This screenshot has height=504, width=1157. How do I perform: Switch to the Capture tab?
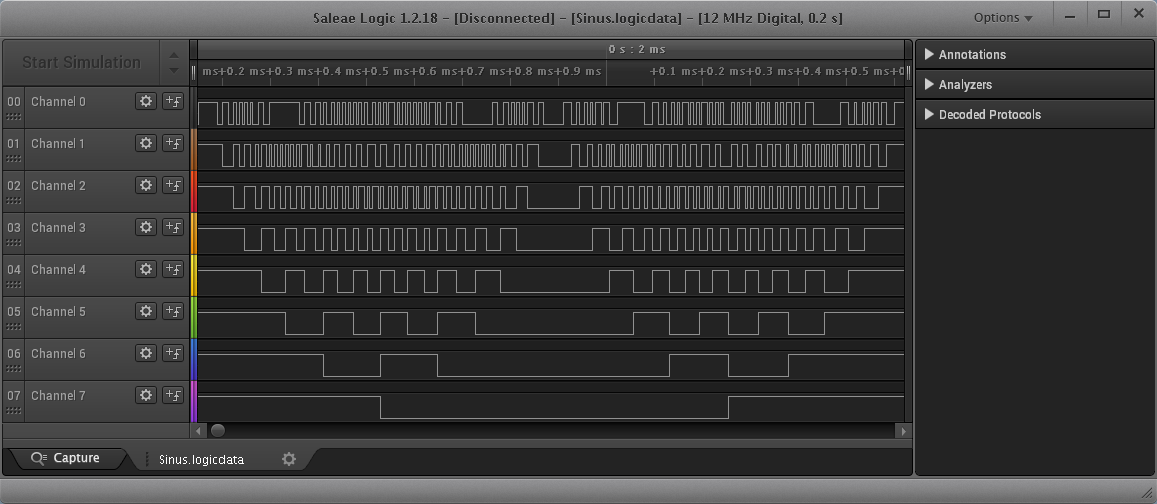65,458
